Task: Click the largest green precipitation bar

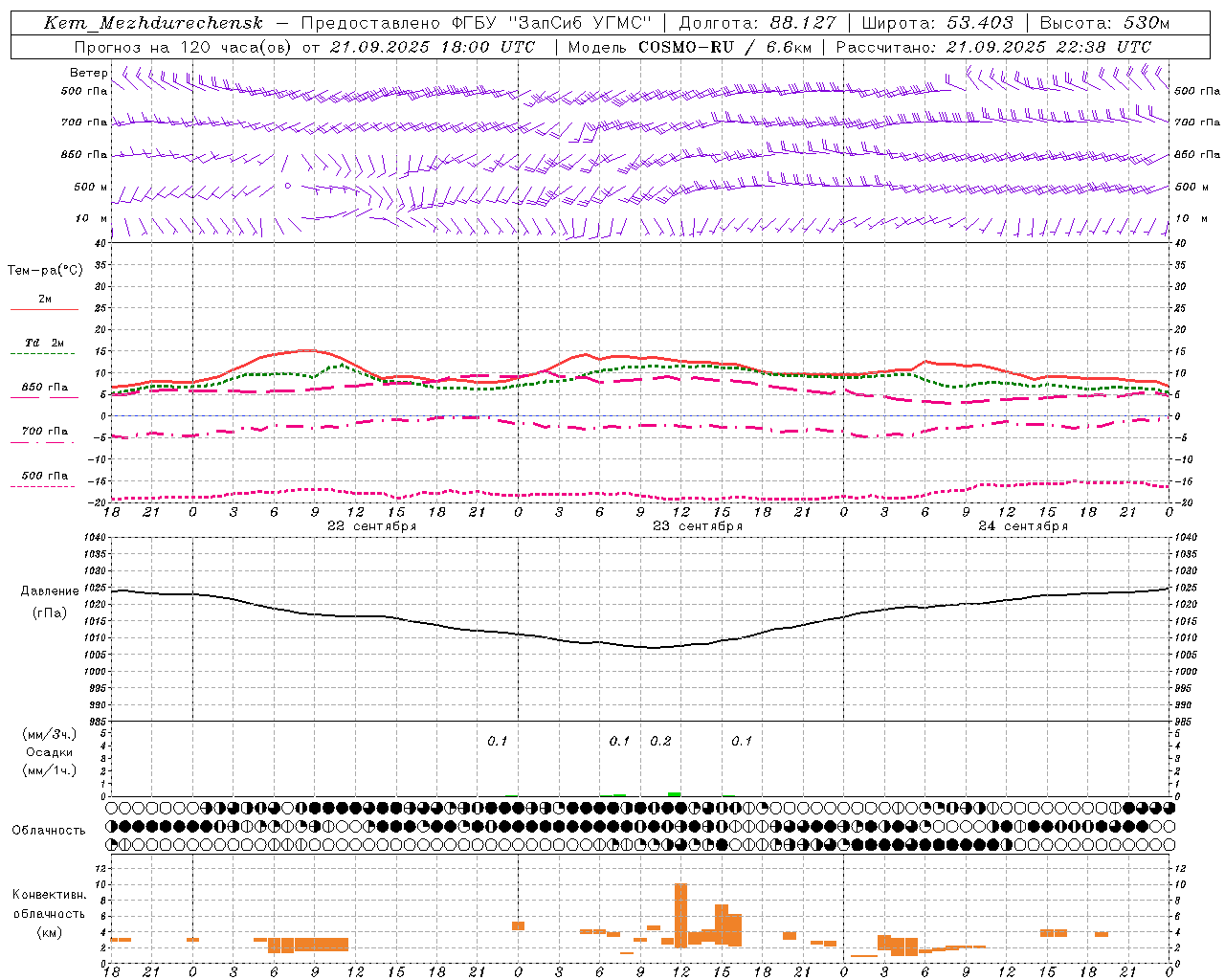Action: (x=675, y=794)
